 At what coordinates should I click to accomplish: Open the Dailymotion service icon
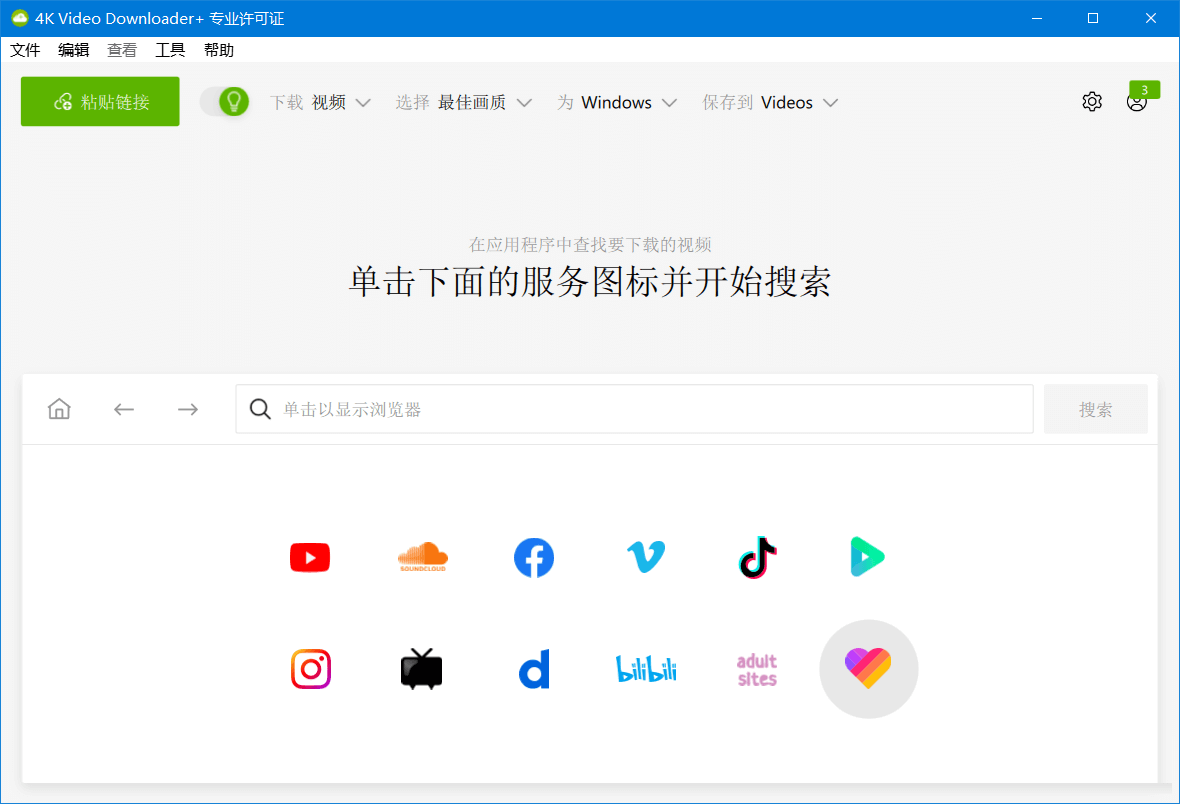click(x=534, y=669)
